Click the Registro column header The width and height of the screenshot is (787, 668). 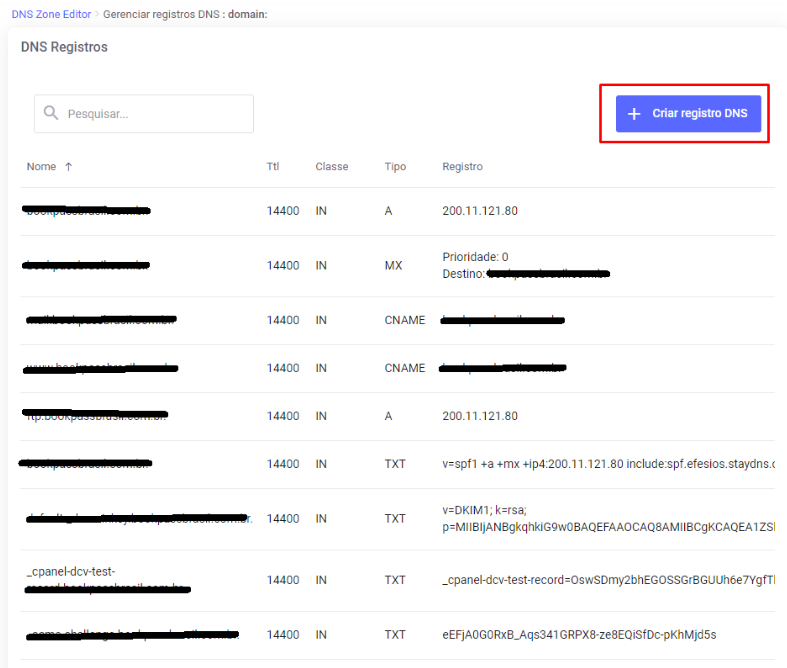pos(462,166)
